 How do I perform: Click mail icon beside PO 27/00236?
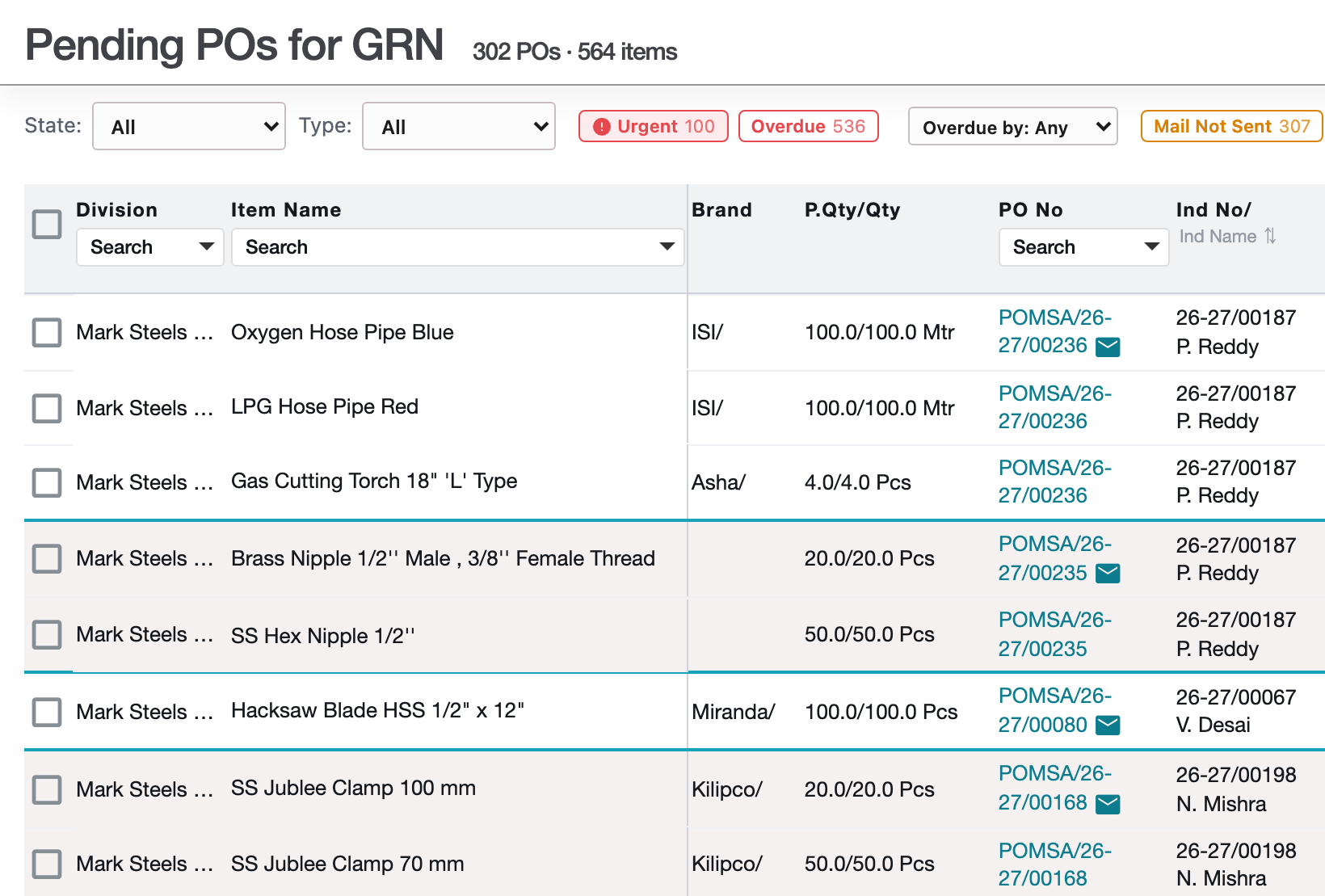(x=1108, y=347)
